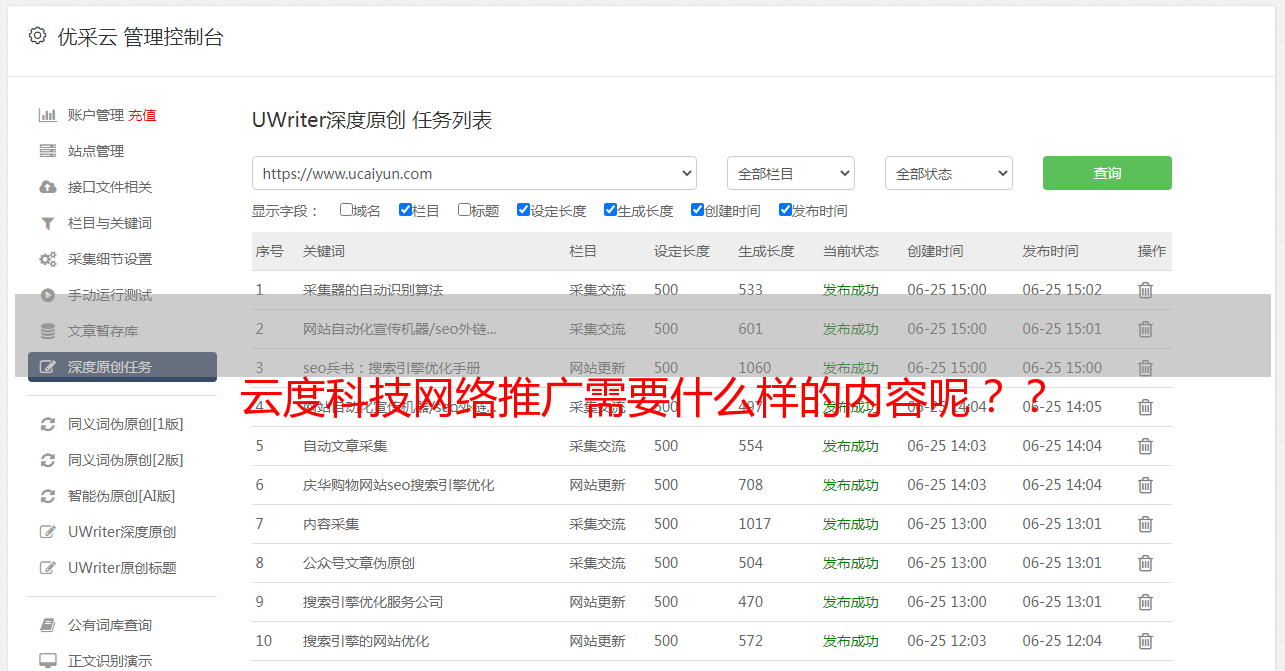Toggle the 设定长度 checkbox
This screenshot has width=1285, height=671.
[x=523, y=210]
